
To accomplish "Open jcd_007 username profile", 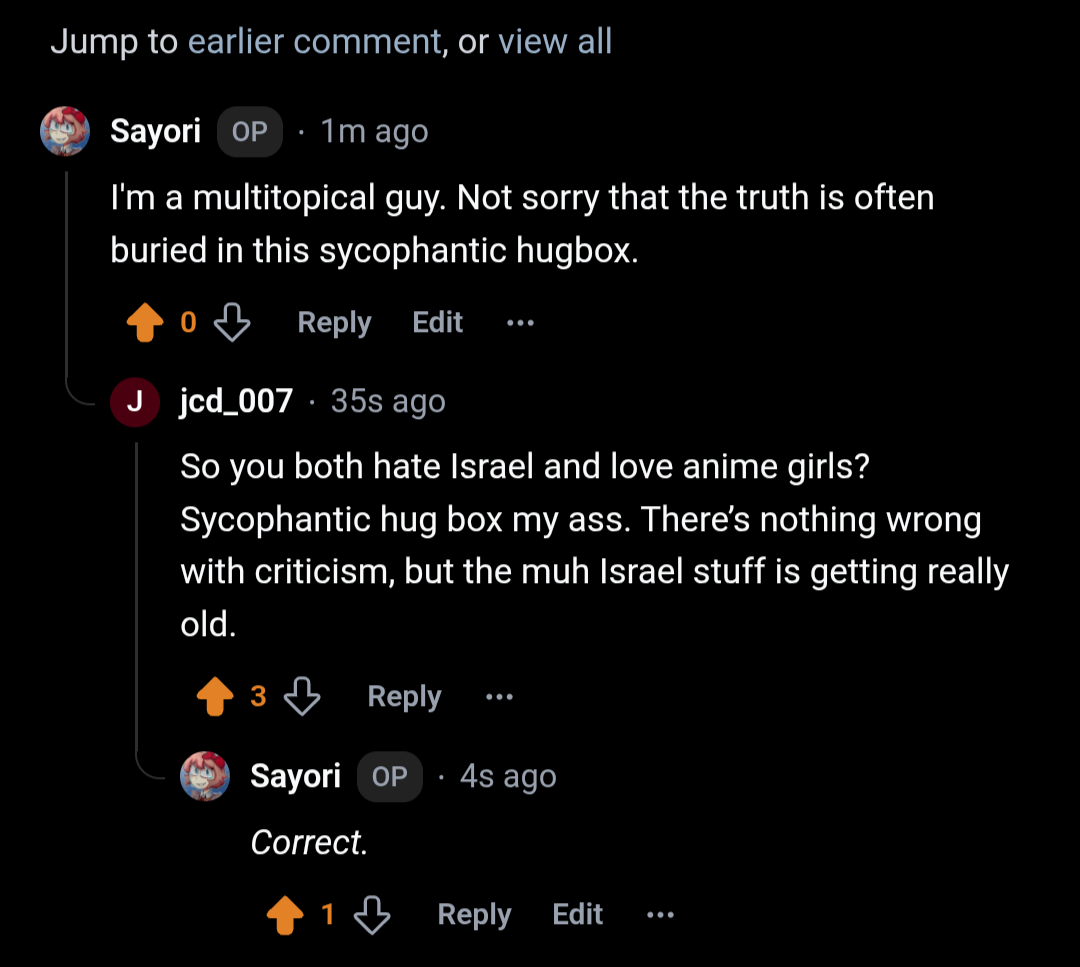I will pos(236,402).
